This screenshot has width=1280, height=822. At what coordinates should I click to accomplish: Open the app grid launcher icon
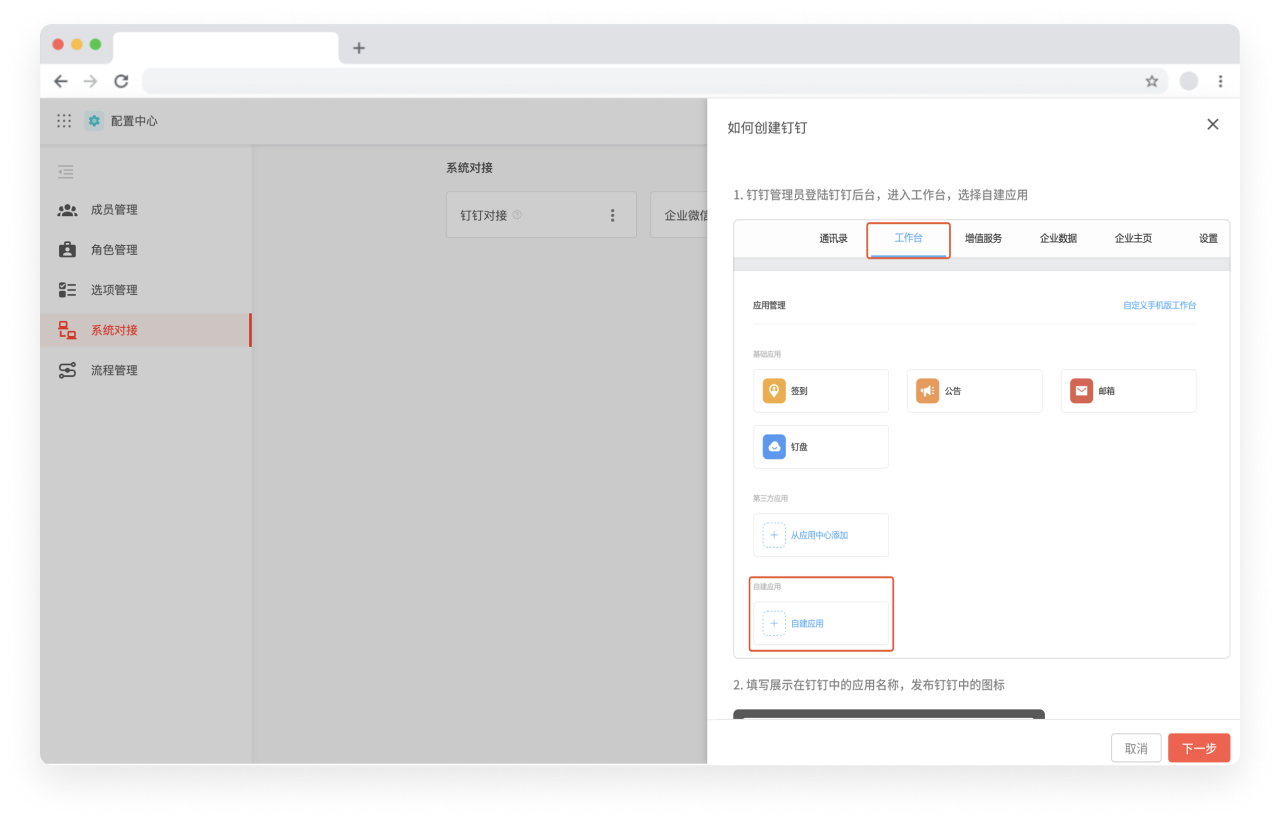tap(64, 121)
